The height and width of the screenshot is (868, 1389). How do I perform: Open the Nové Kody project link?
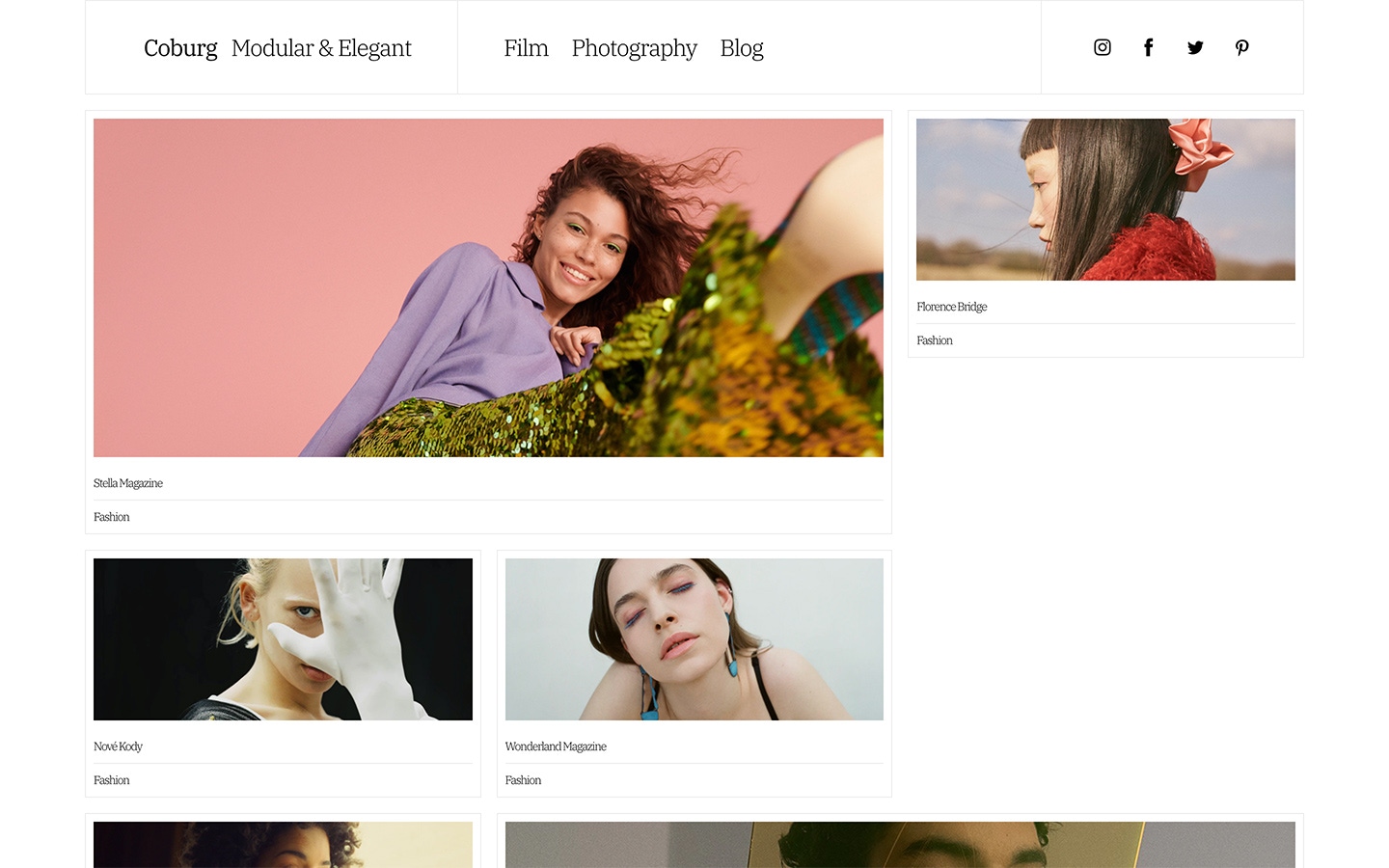(117, 746)
